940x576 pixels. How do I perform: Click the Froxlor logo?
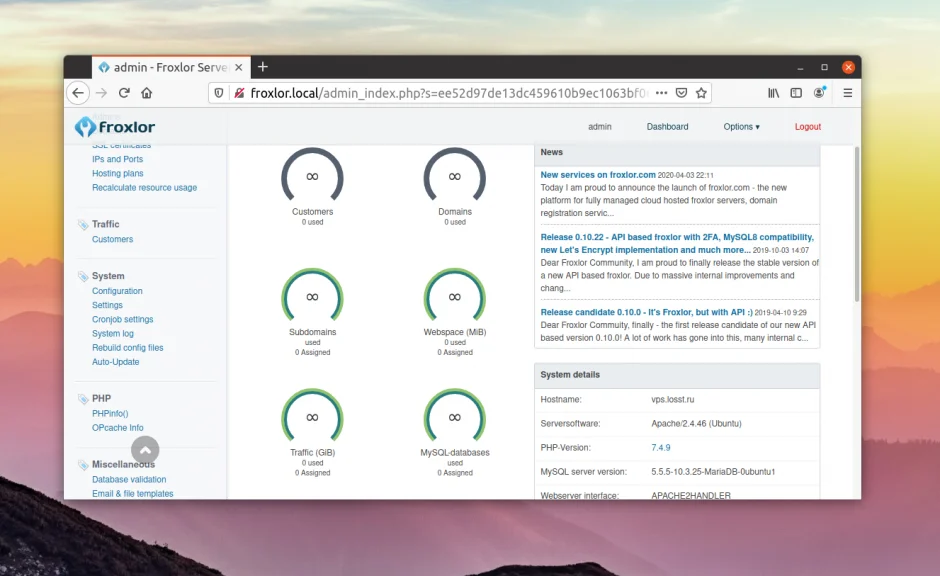114,127
